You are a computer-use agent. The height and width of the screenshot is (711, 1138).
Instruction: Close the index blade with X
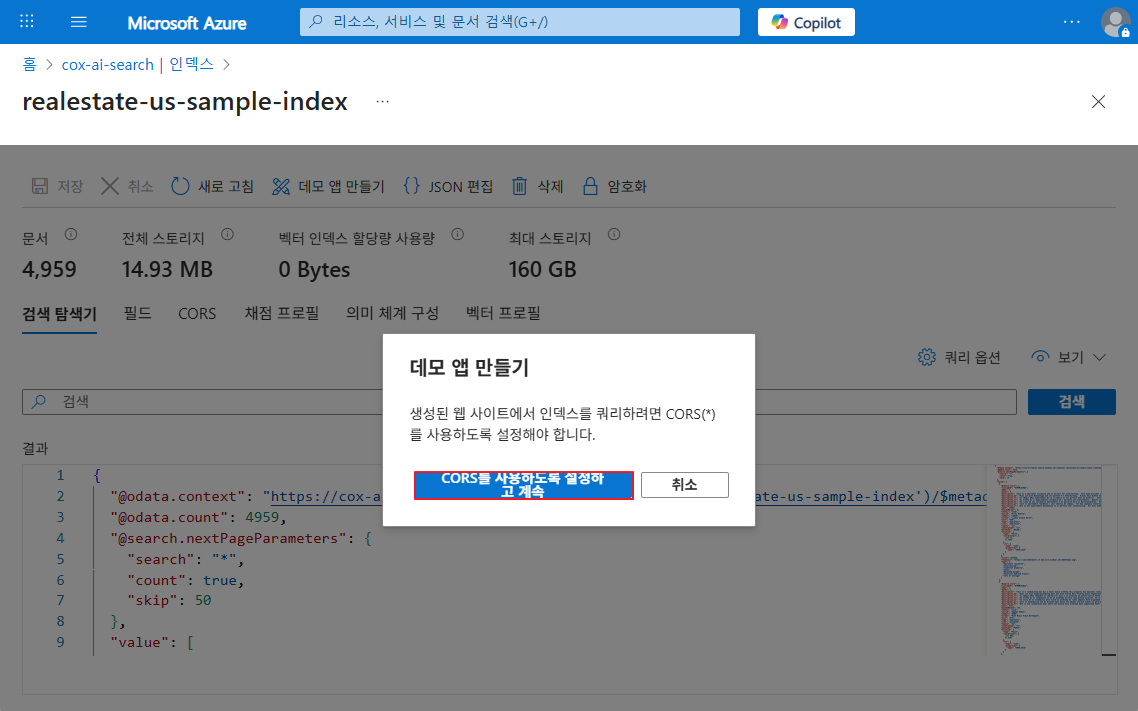pos(1099,102)
